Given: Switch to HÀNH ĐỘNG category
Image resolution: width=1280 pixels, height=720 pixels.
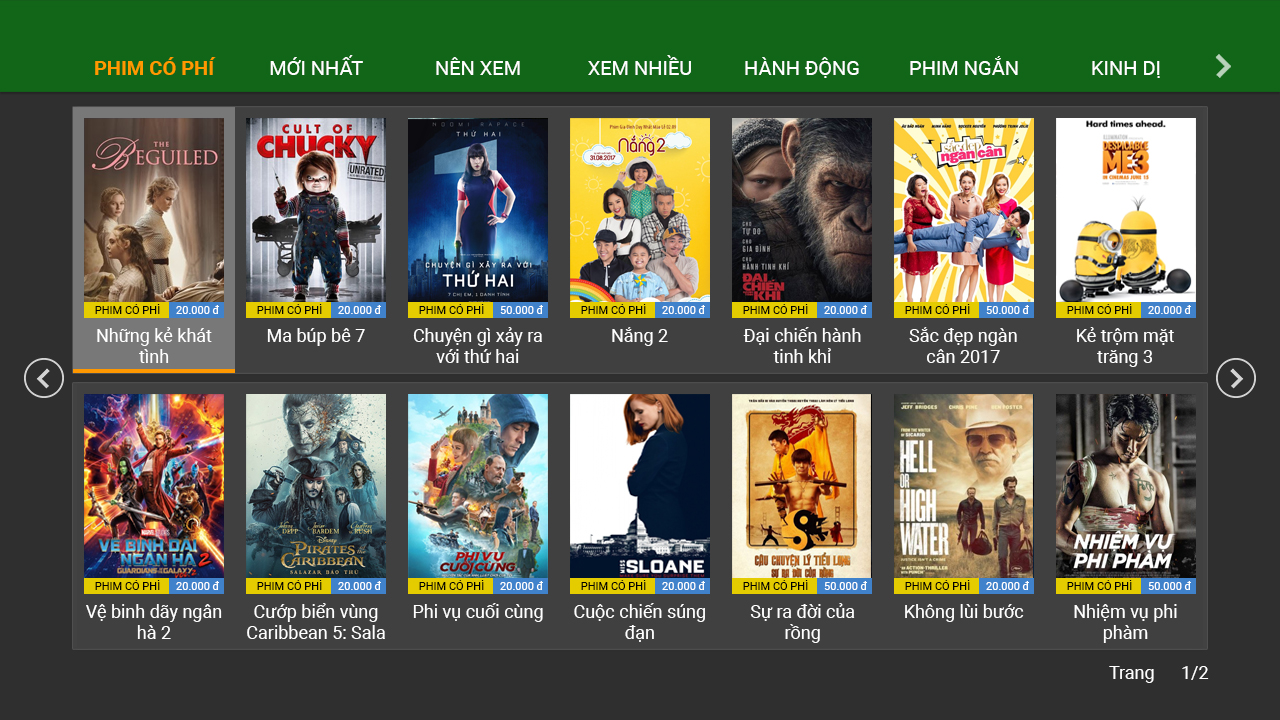Looking at the screenshot, I should (802, 68).
